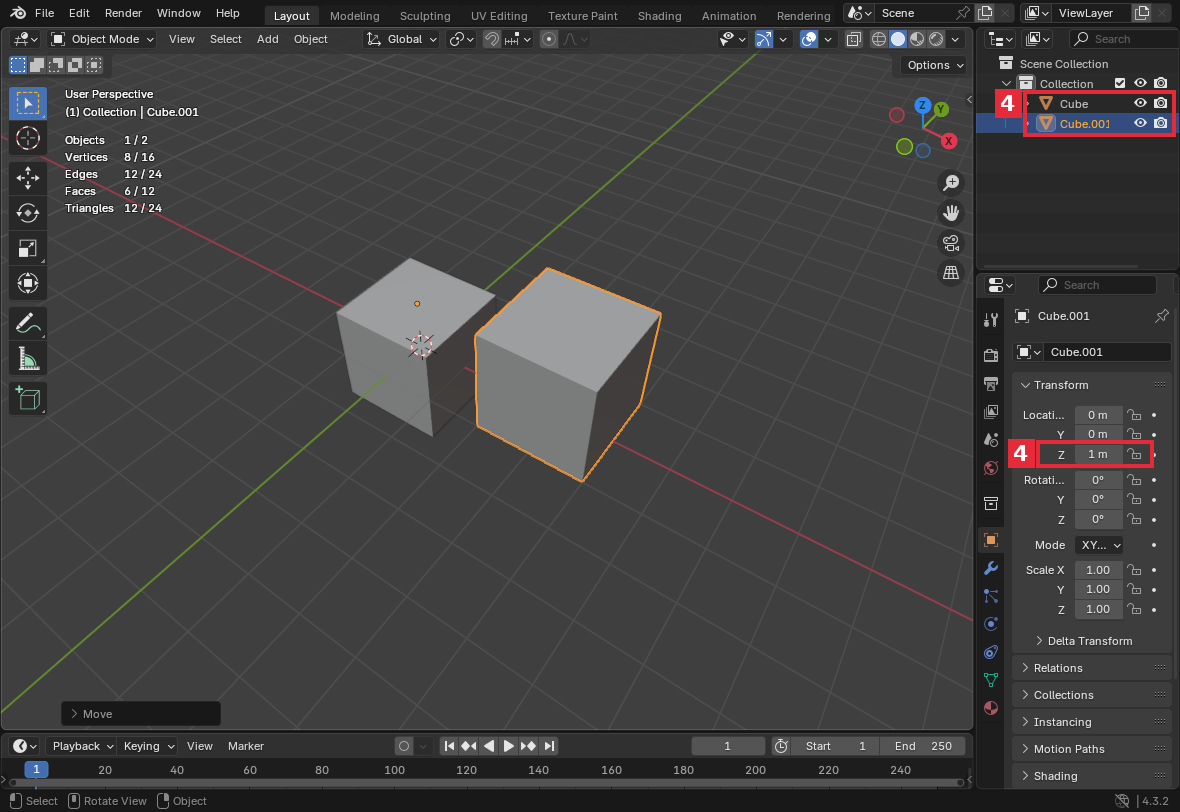Click the Location Z value field
This screenshot has width=1180, height=812.
pyautogui.click(x=1098, y=455)
